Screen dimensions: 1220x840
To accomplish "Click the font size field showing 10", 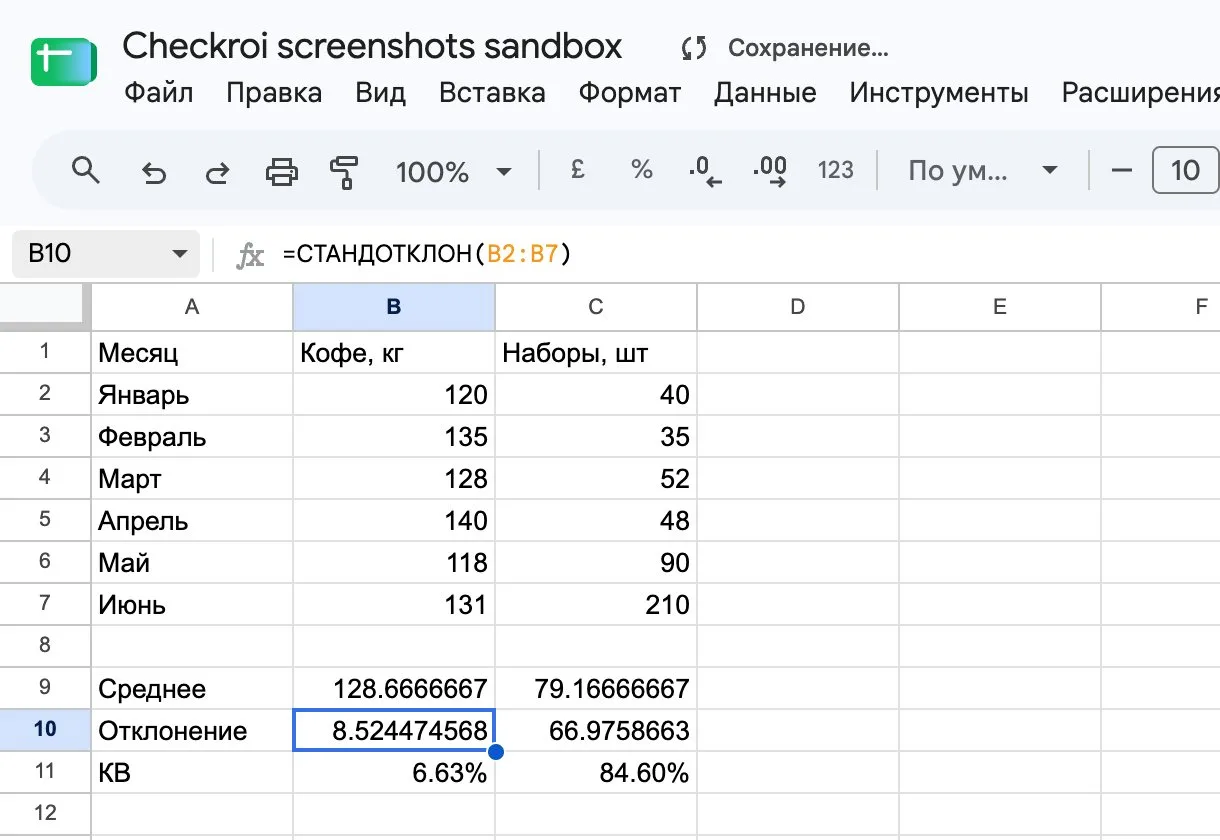I will [x=1185, y=170].
